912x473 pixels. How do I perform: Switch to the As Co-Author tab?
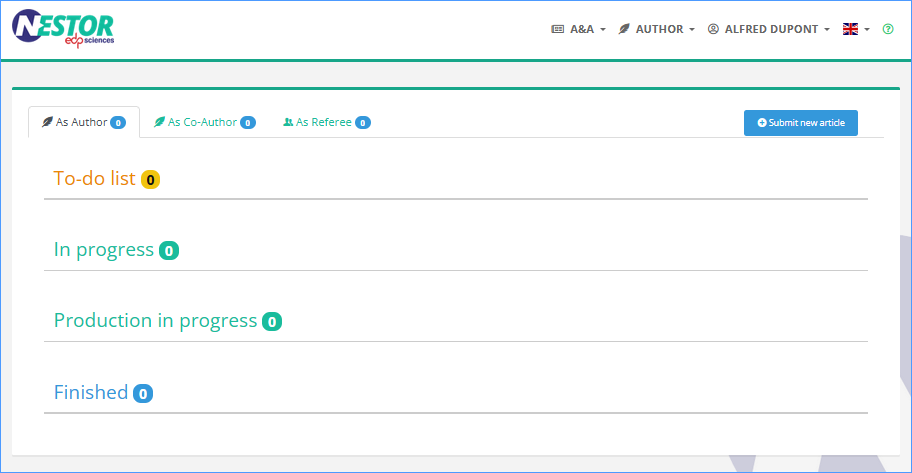pos(204,122)
